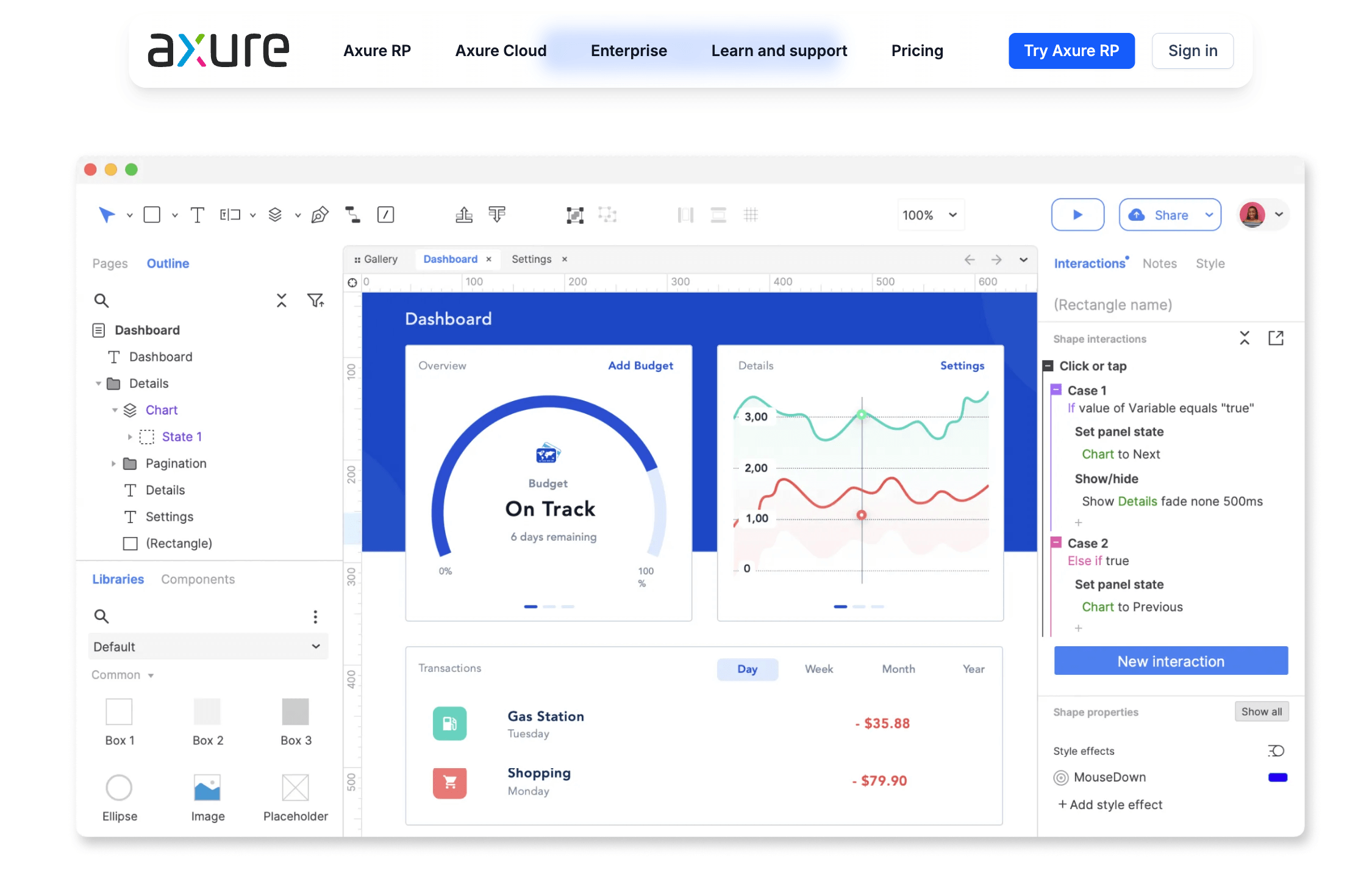Select the Rectangle shape tool
Viewport: 1372px width, 884px height.
point(152,215)
